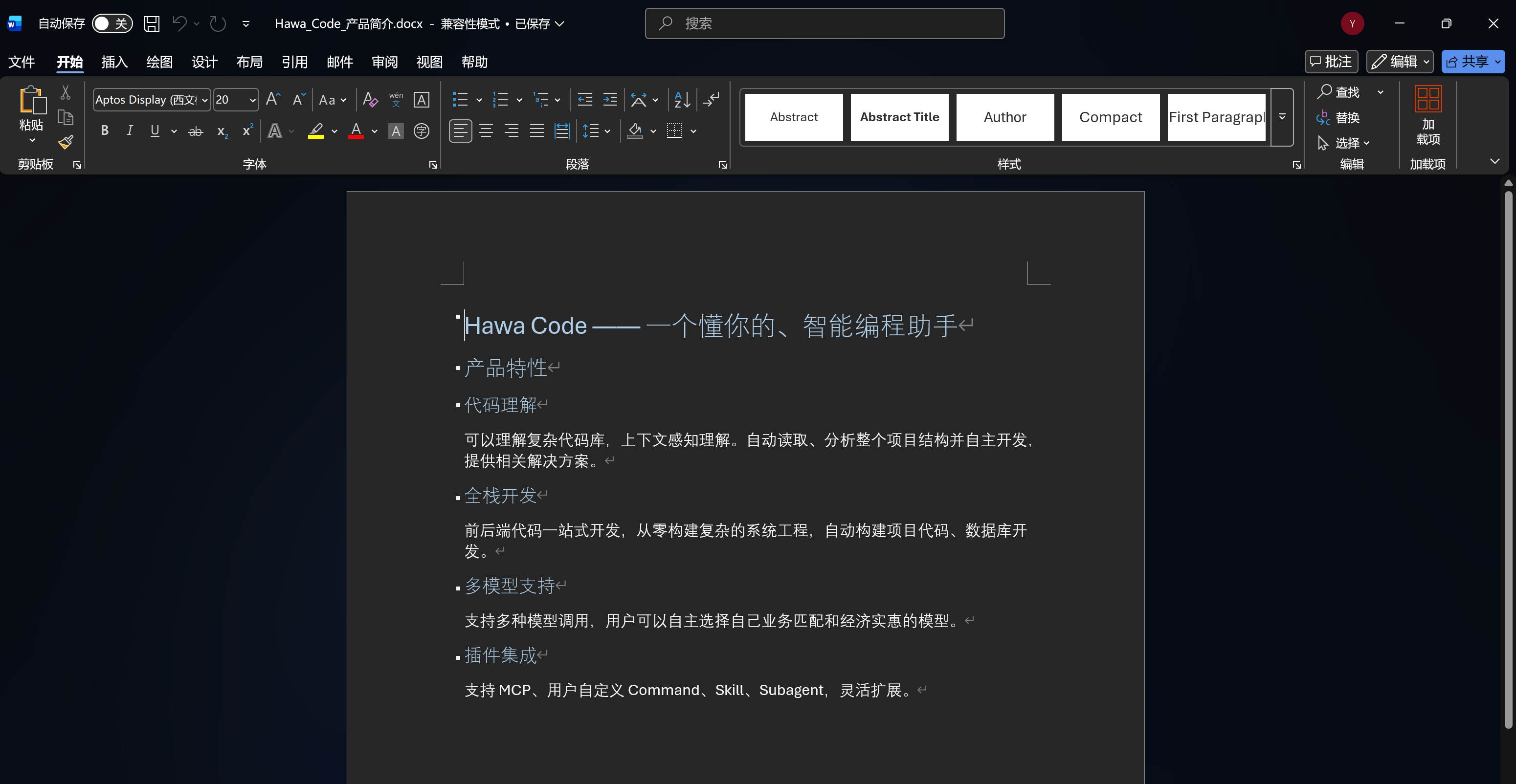The image size is (1516, 784).
Task: Switch to the View tab
Action: click(429, 62)
